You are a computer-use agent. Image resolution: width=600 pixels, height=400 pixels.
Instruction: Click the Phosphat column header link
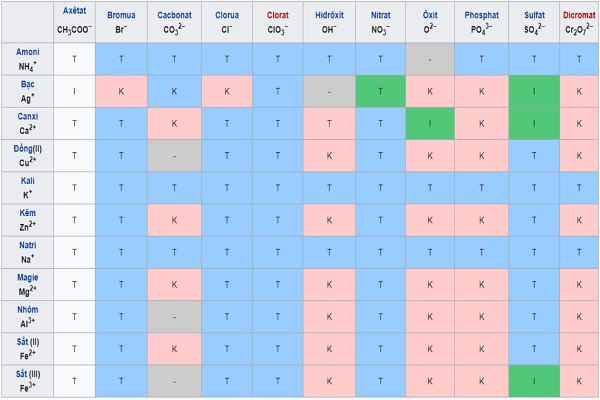(x=482, y=17)
